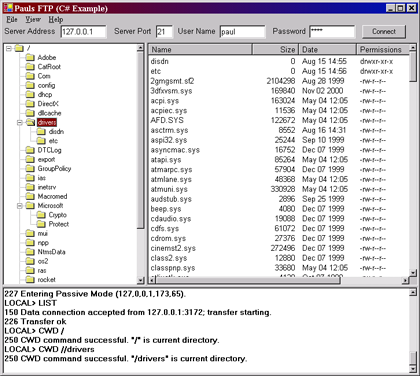
Task: Sort by the Date column header
Action: click(x=327, y=50)
